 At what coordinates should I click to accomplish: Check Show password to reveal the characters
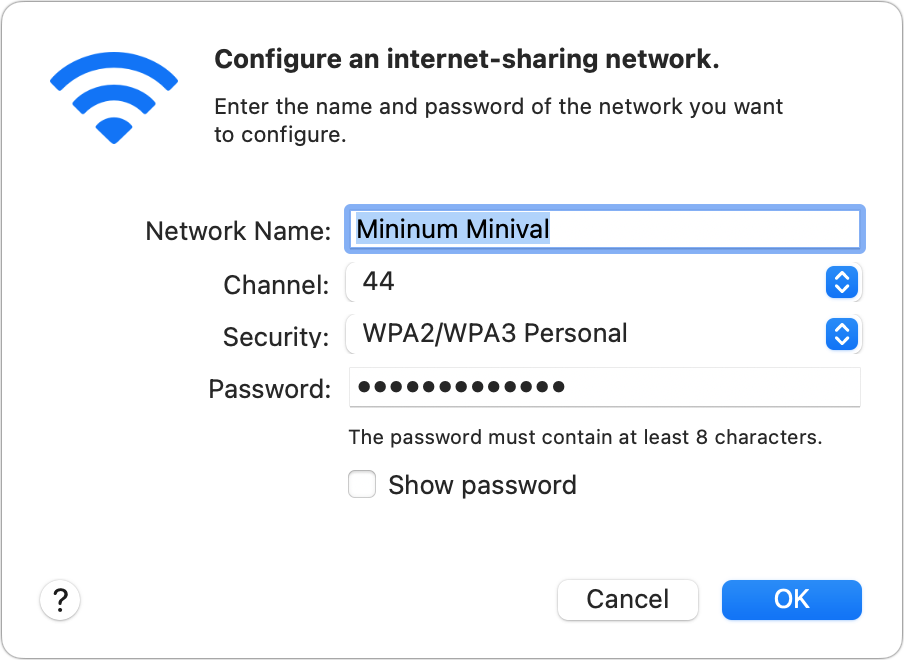click(x=362, y=484)
